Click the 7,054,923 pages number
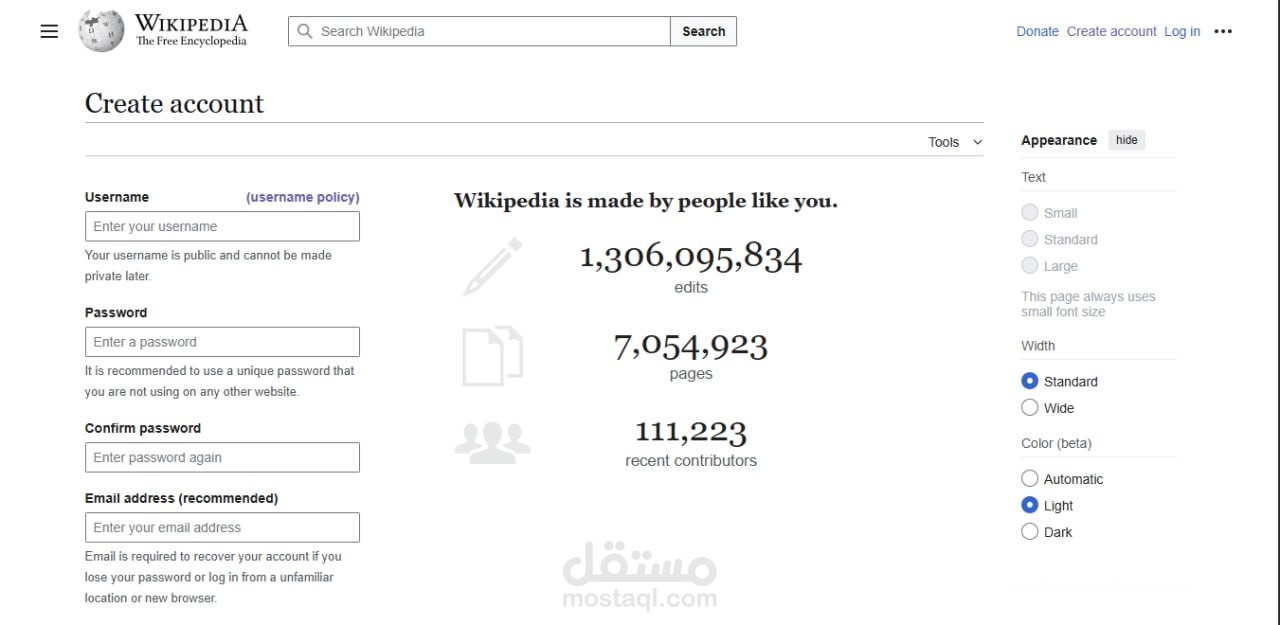The image size is (1280, 625). (691, 346)
